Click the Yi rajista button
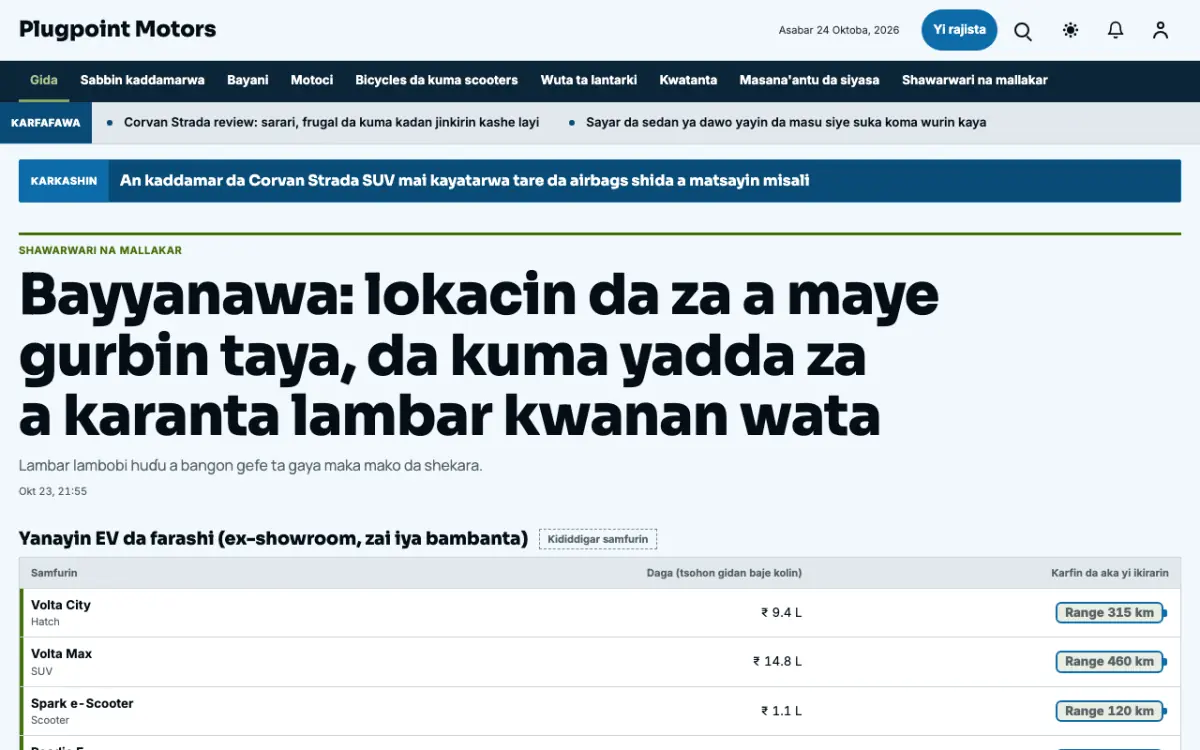Viewport: 1200px width, 750px height. (x=959, y=30)
